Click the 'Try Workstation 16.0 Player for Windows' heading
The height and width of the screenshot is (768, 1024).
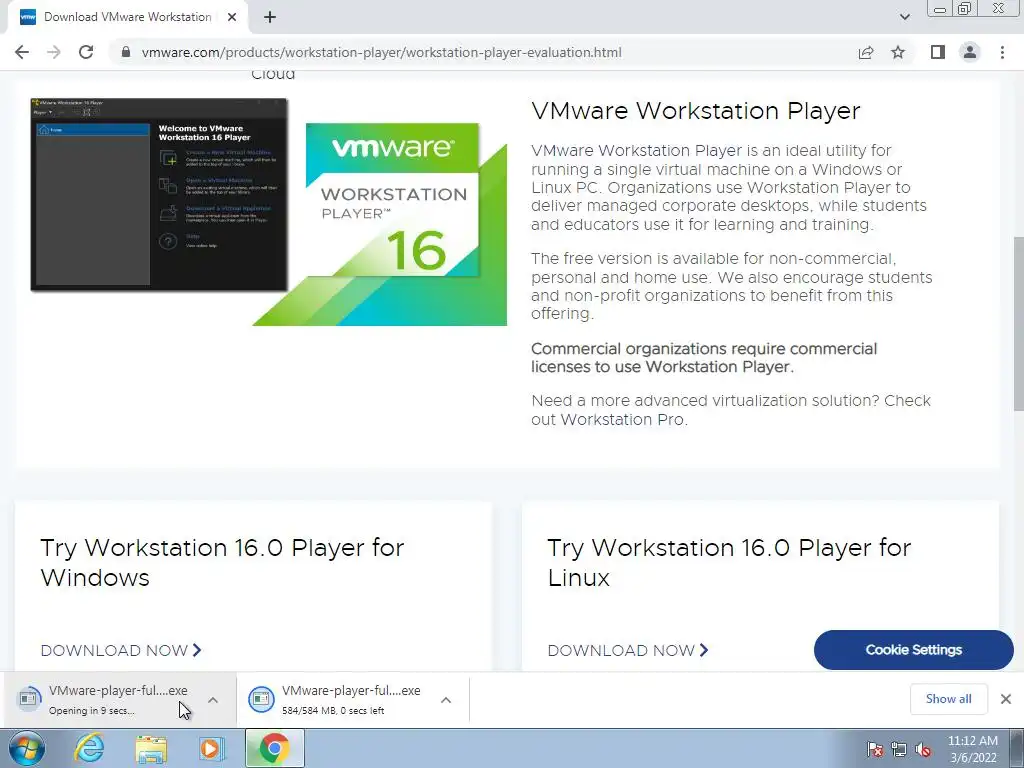222,562
